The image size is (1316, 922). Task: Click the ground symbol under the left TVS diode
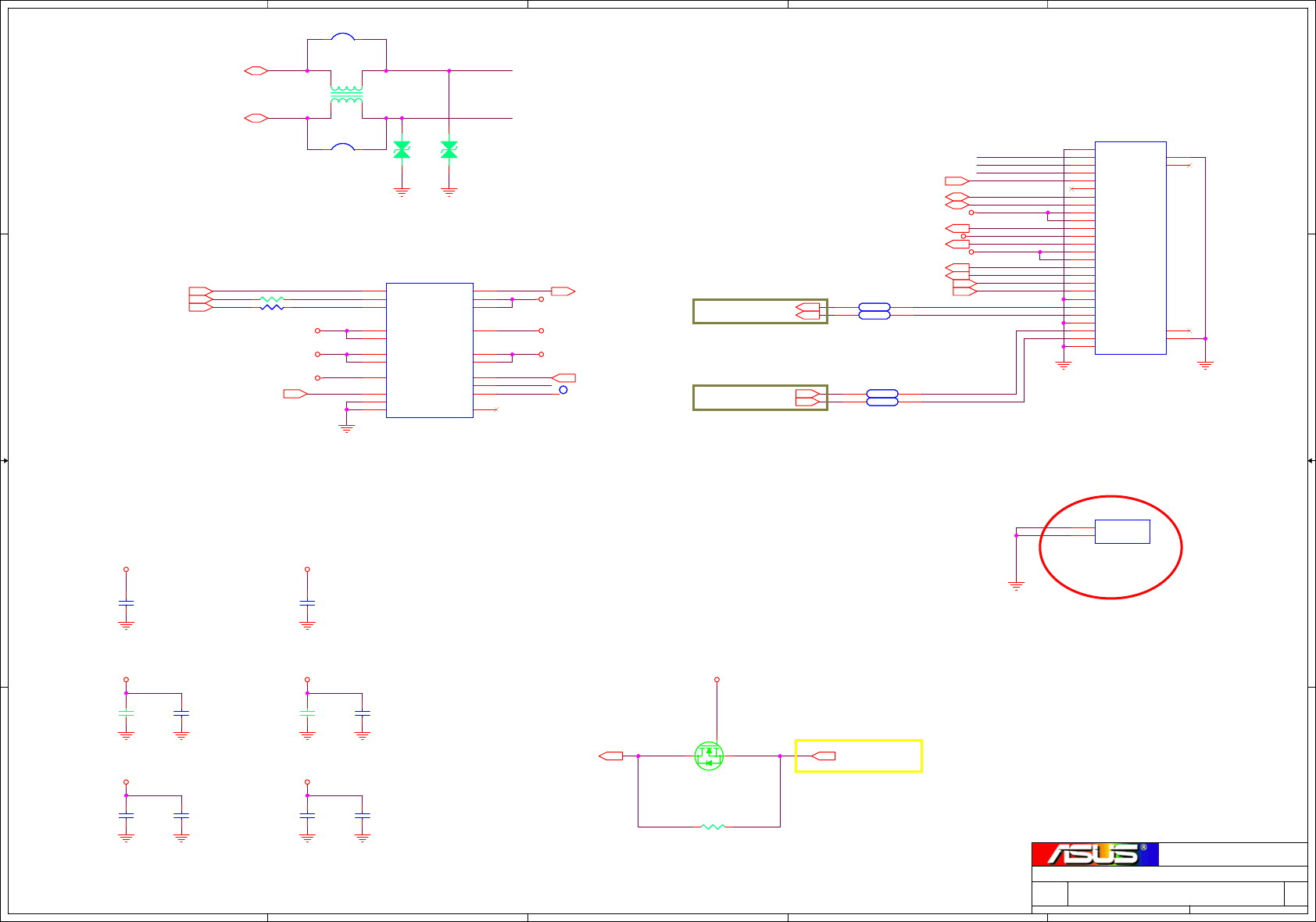[402, 191]
